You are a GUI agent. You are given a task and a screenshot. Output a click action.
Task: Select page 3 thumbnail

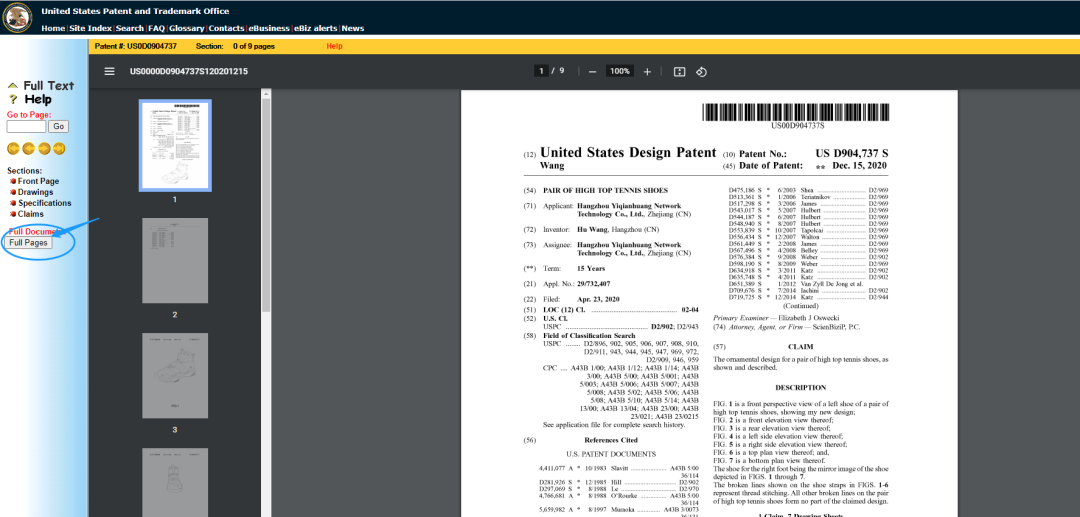coord(175,376)
